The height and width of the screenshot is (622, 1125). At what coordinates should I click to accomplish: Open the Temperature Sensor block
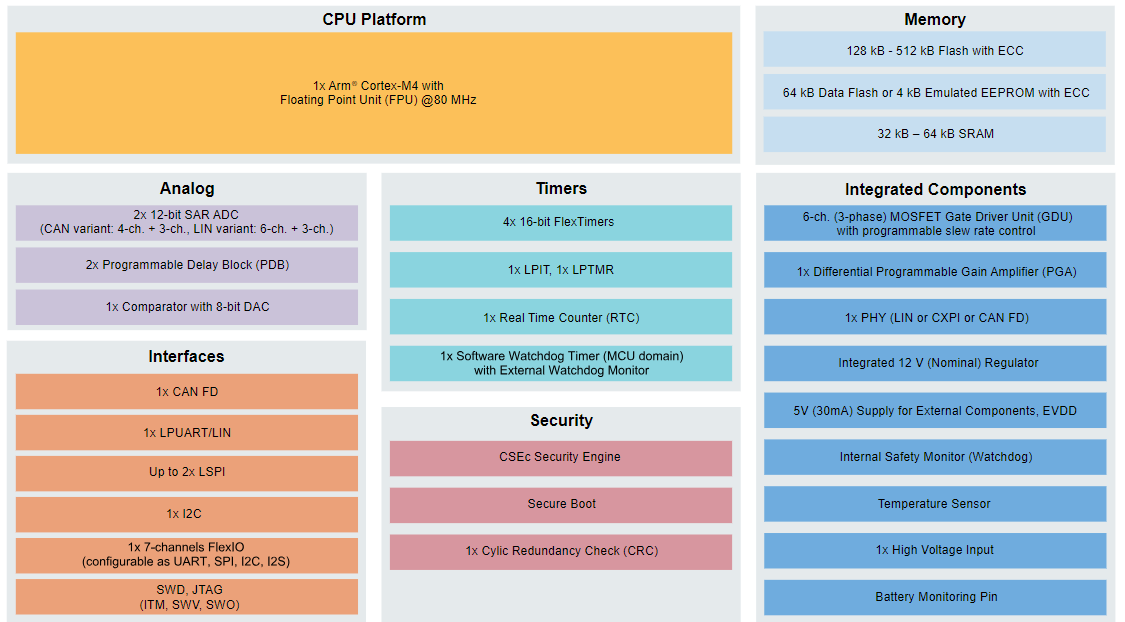coord(934,503)
